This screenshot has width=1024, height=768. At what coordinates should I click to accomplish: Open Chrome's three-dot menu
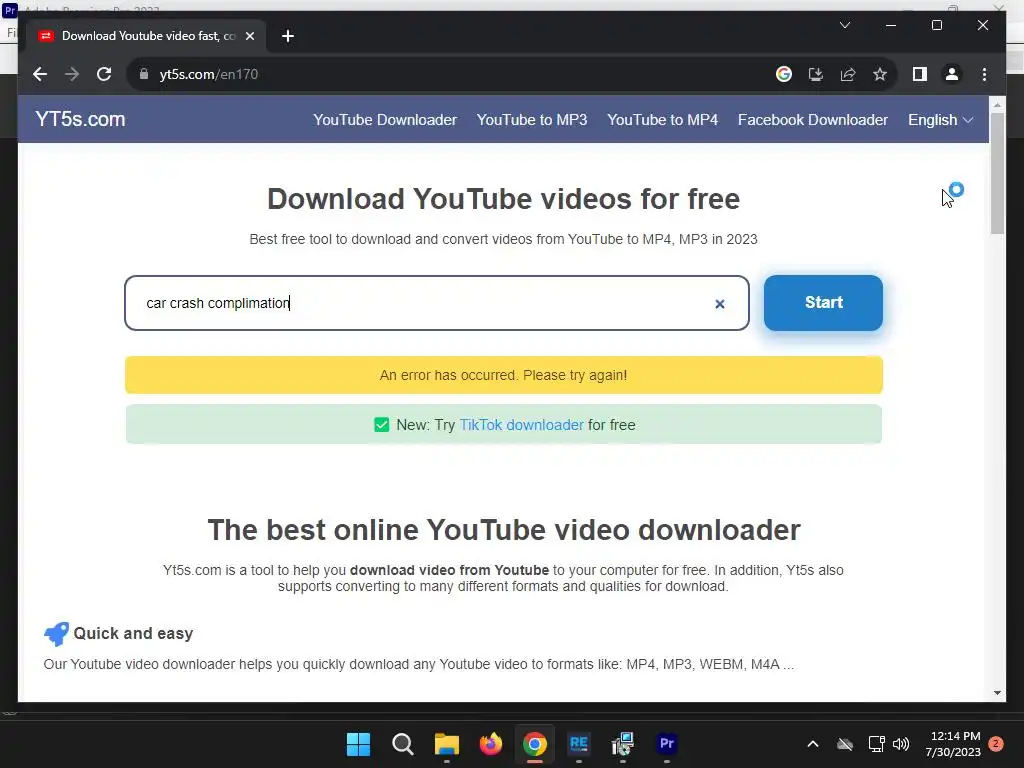984,74
